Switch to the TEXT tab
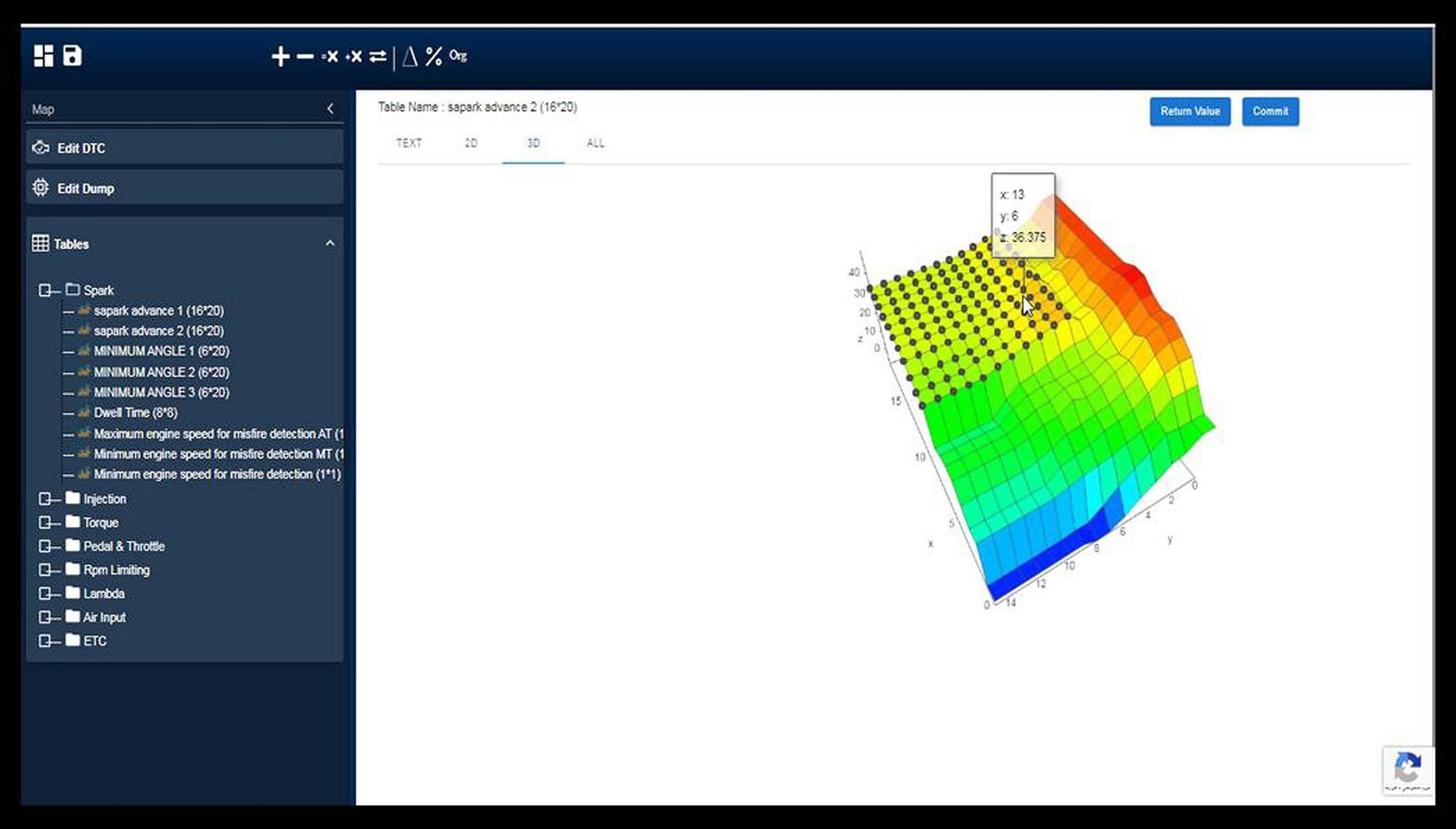The height and width of the screenshot is (829, 1456). pyautogui.click(x=409, y=143)
